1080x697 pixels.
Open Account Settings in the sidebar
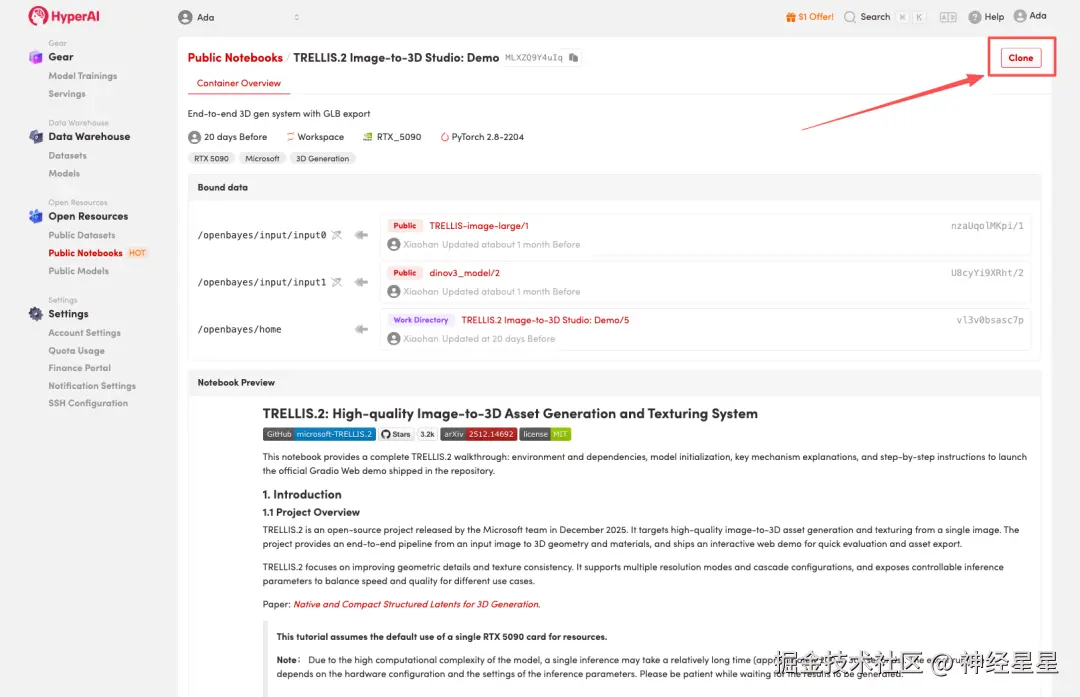pos(85,333)
